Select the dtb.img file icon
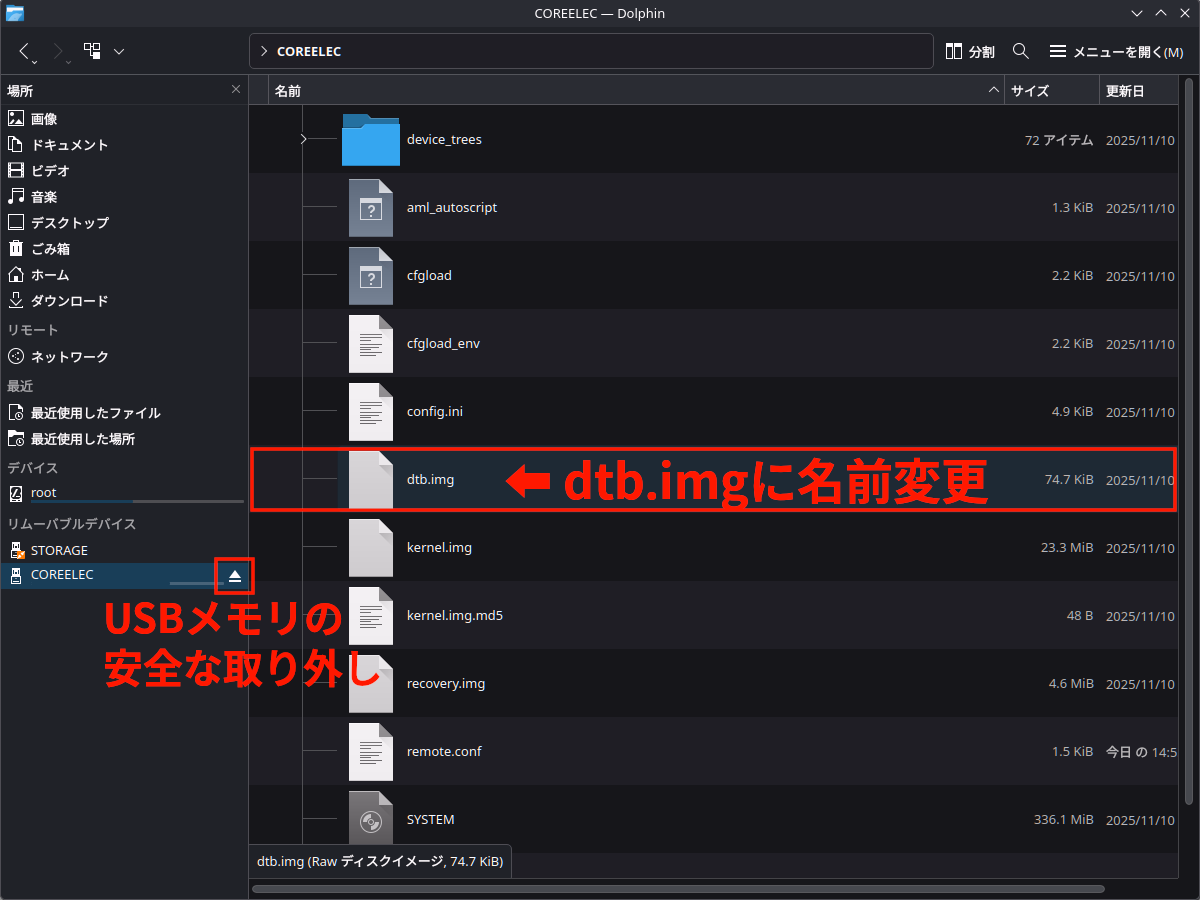1200x900 pixels. 370,479
